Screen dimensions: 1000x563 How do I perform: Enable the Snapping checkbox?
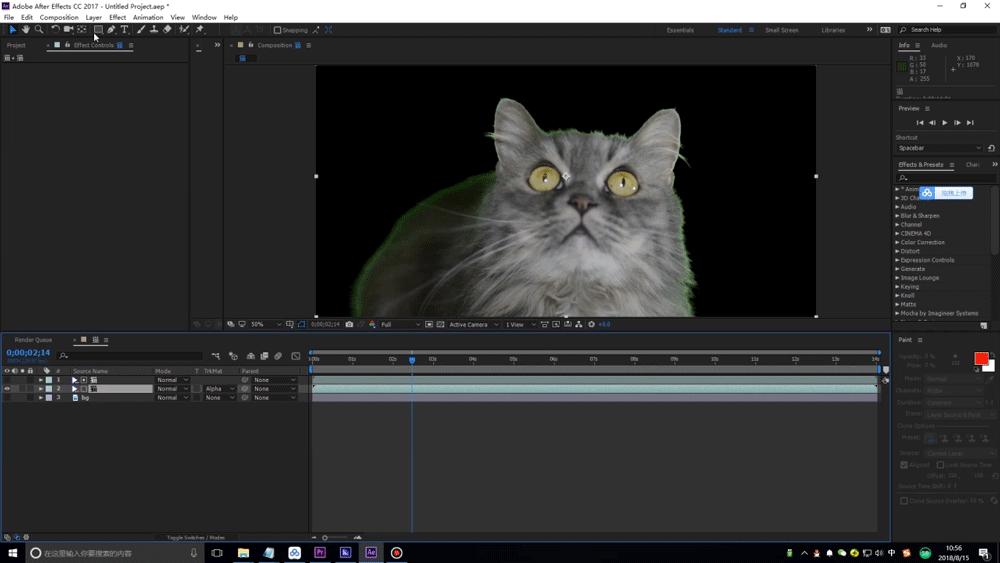[278, 30]
